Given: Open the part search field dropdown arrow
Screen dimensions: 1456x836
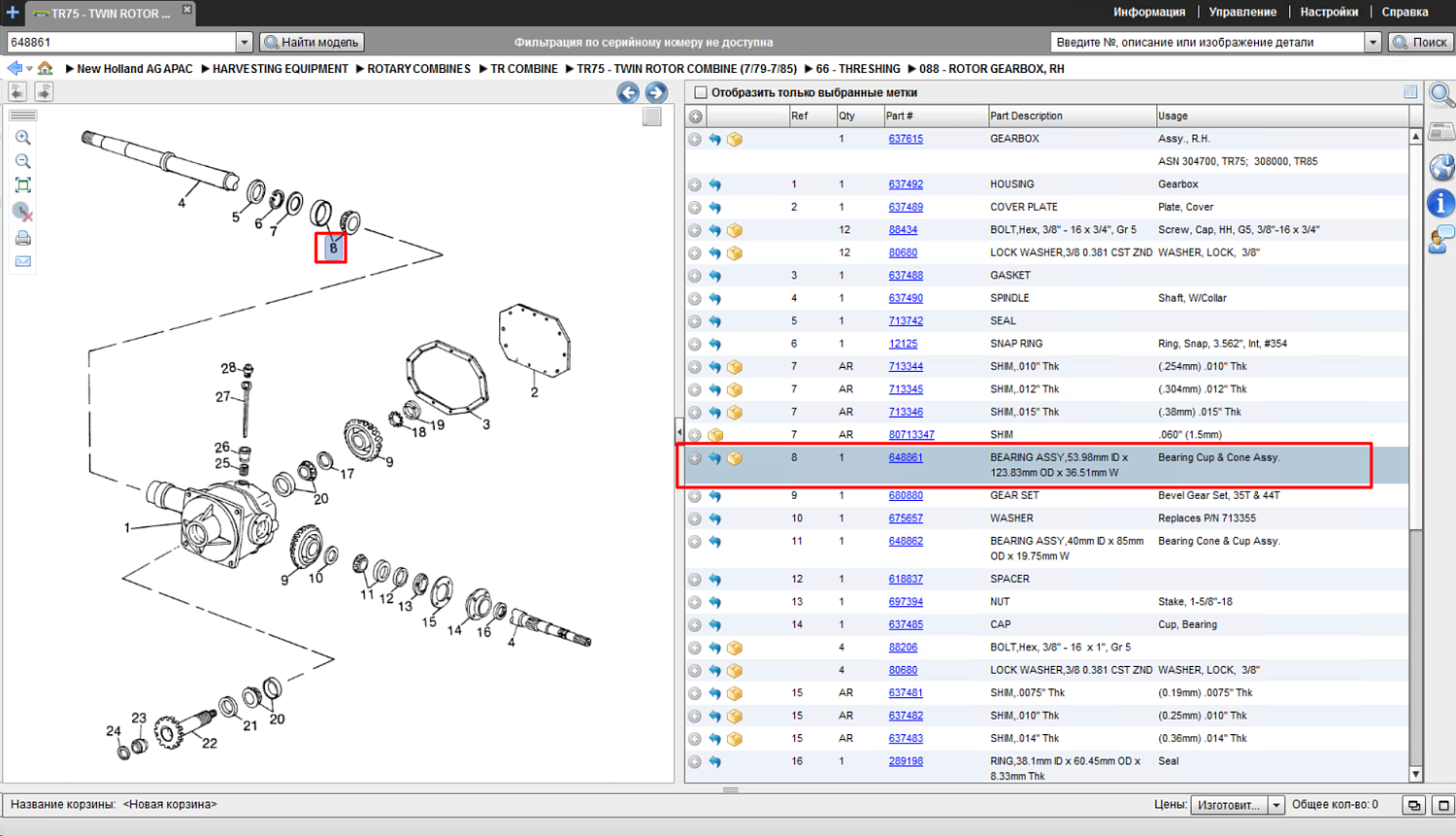Looking at the screenshot, I should 1373,43.
